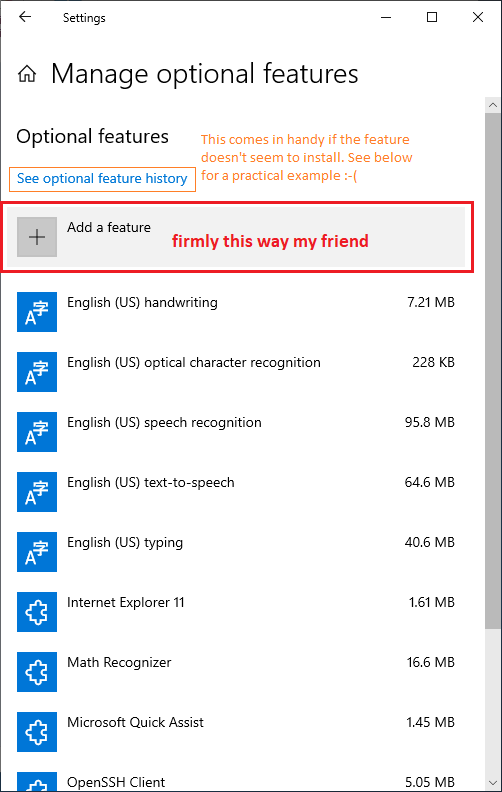Expand the English (US) typing entry
Viewport: 502px width, 792px height.
coord(236,552)
